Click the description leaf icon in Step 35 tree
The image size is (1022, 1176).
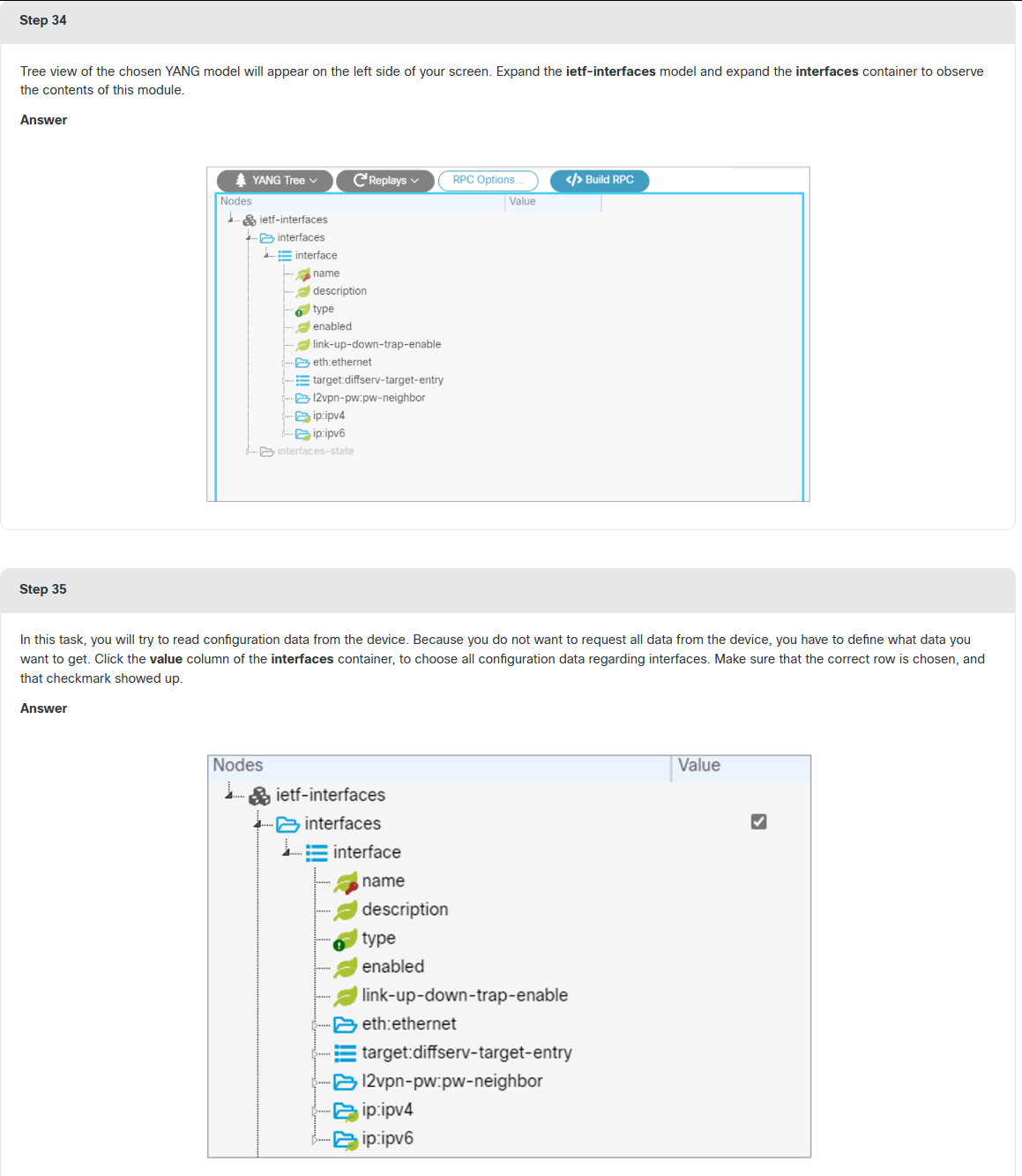click(x=346, y=910)
